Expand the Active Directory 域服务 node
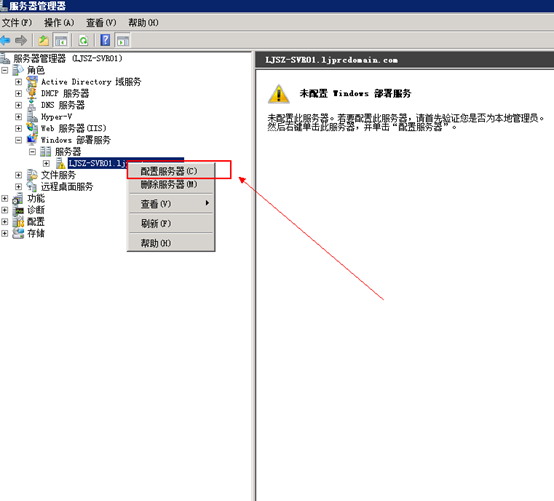Screen dimensions: 554x501 pyautogui.click(x=18, y=82)
